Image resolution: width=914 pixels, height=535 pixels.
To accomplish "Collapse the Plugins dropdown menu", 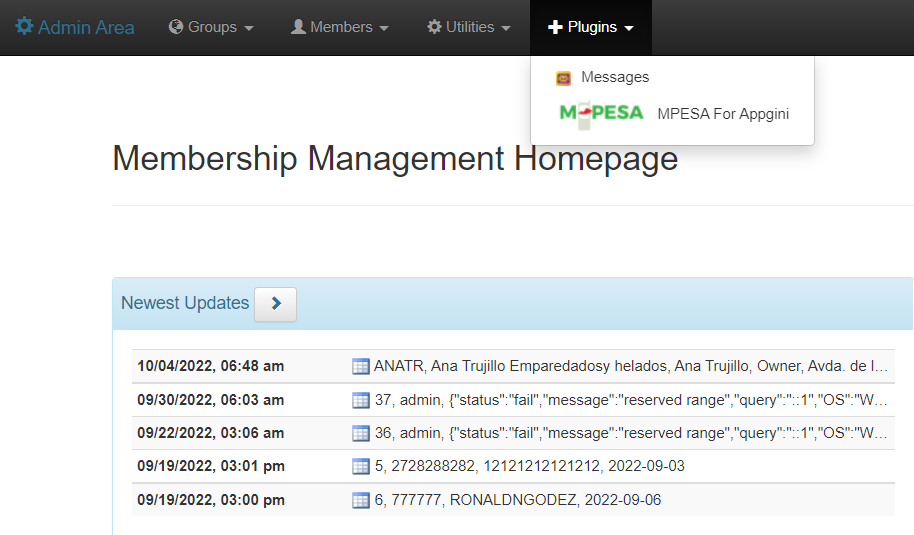I will pyautogui.click(x=591, y=27).
